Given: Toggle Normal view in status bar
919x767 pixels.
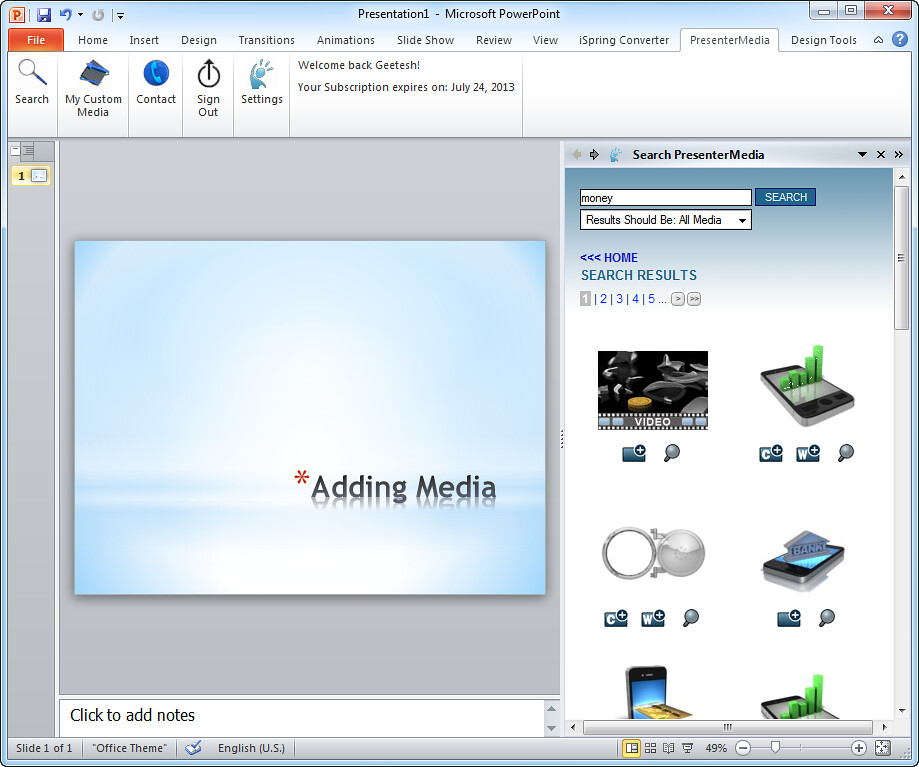Looking at the screenshot, I should (x=633, y=748).
